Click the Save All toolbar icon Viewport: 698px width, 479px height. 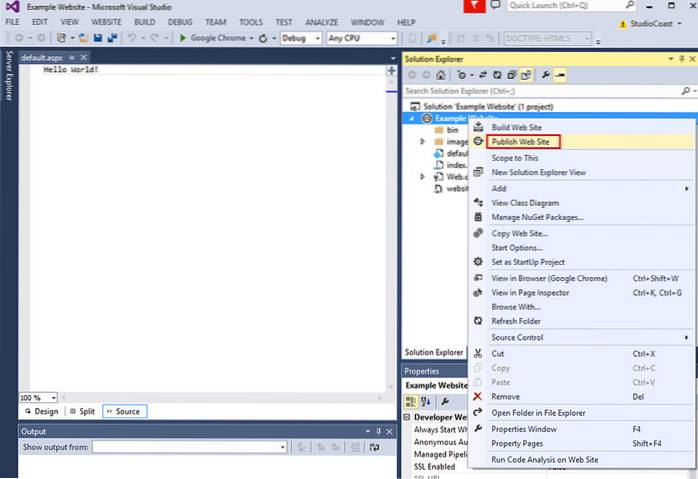(x=112, y=38)
